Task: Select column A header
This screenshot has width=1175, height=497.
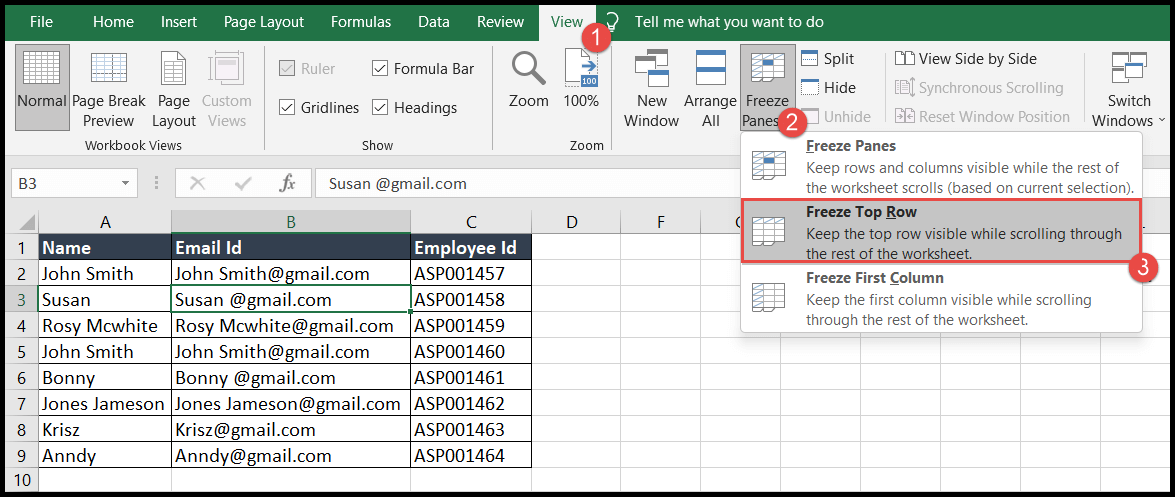Action: (x=105, y=222)
